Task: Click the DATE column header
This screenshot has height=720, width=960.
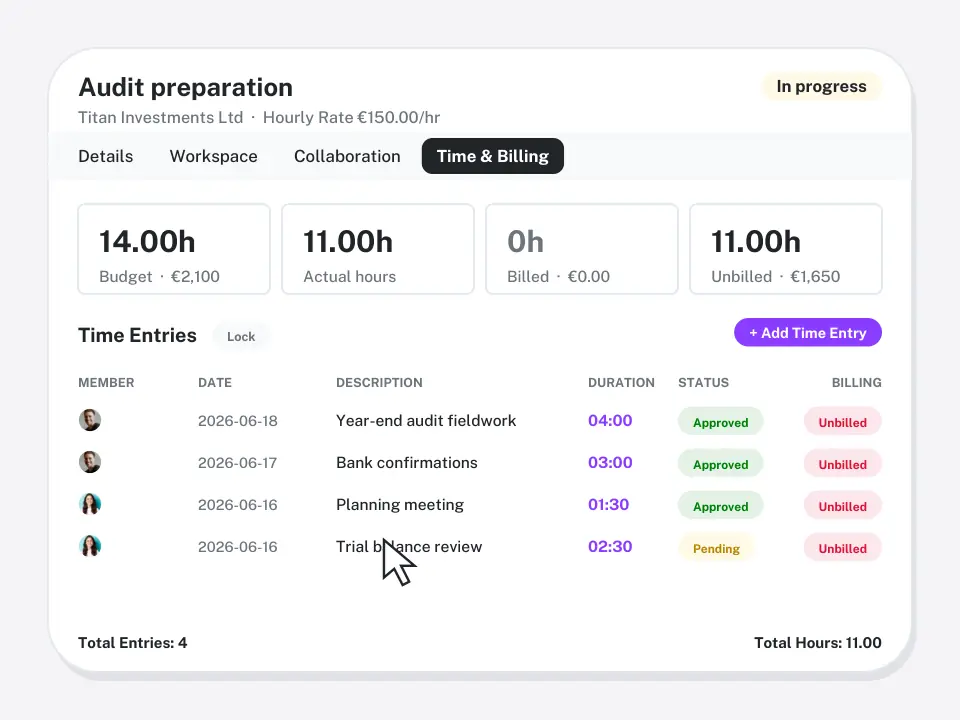Action: click(x=215, y=383)
